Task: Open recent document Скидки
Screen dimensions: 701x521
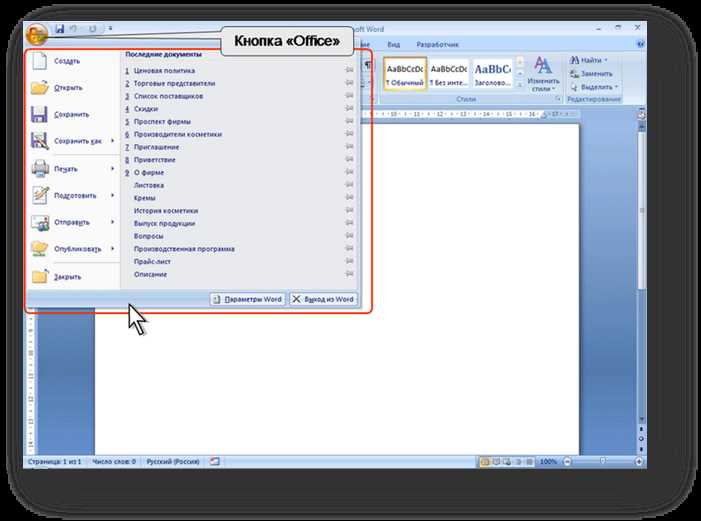Action: click(x=146, y=109)
